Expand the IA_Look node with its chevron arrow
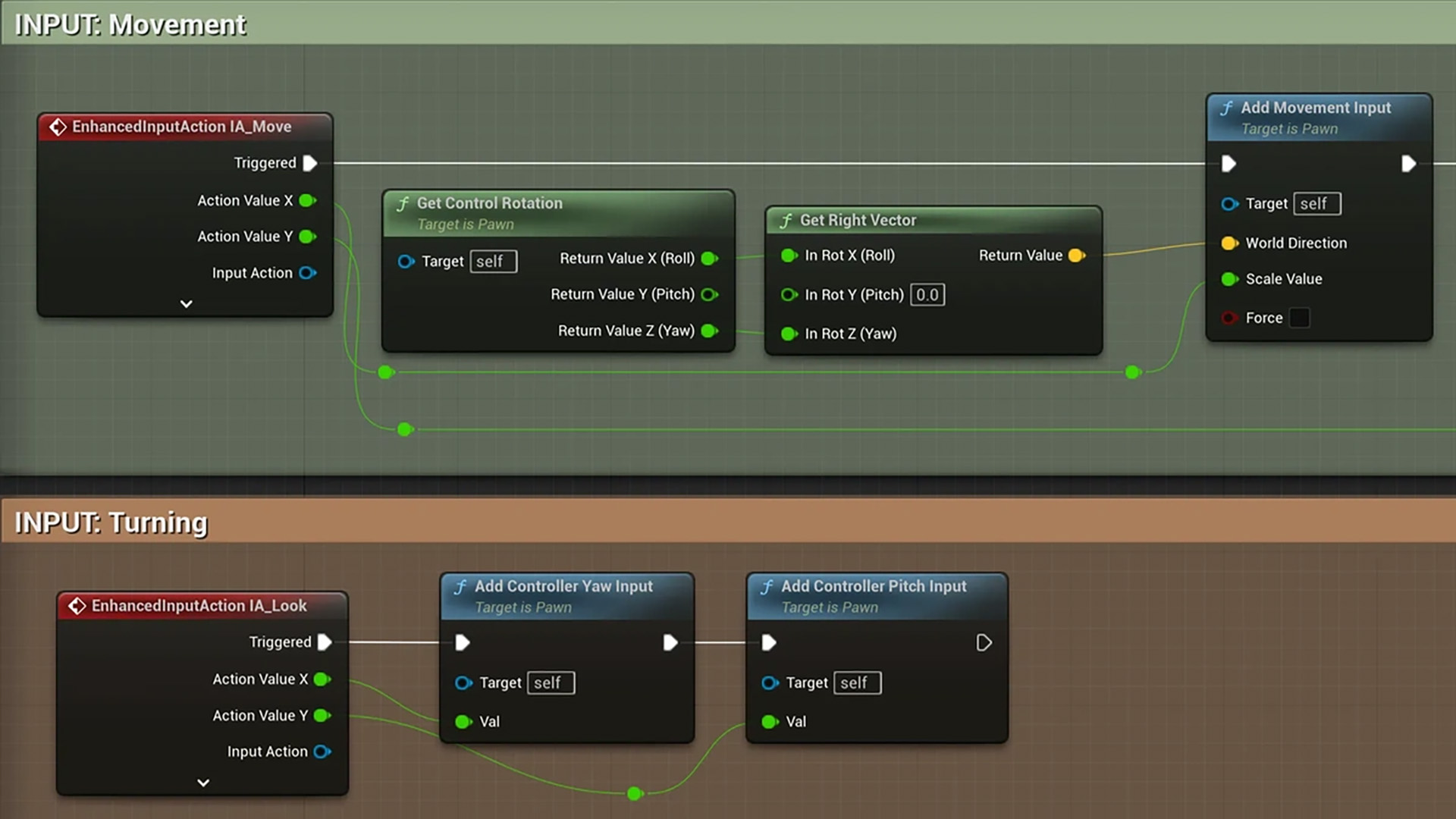Viewport: 1456px width, 819px height. tap(202, 782)
